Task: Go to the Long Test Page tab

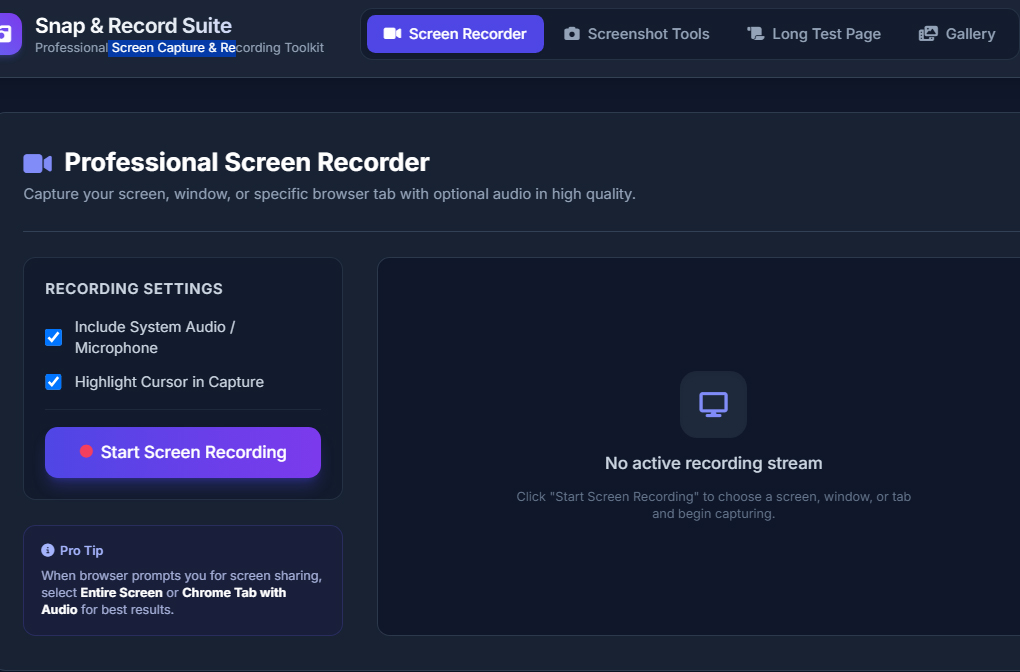Action: pos(814,34)
